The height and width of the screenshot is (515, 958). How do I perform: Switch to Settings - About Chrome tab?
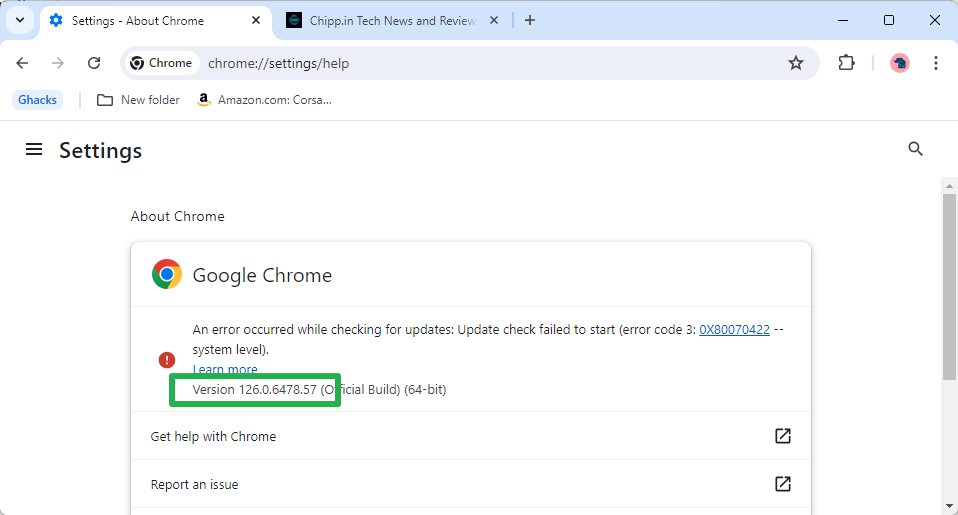pyautogui.click(x=156, y=21)
